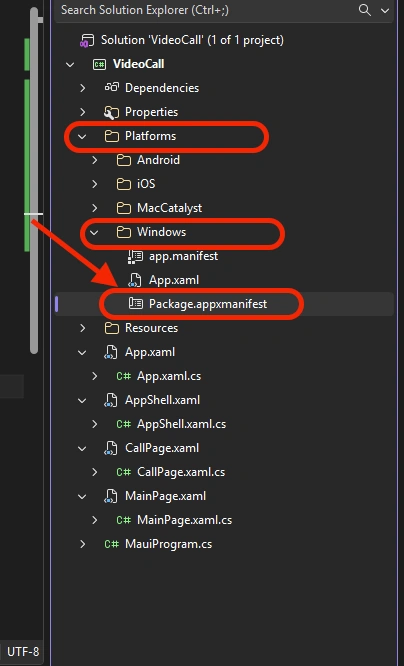Select the Solution 'VideoCall' node icon

click(88, 41)
